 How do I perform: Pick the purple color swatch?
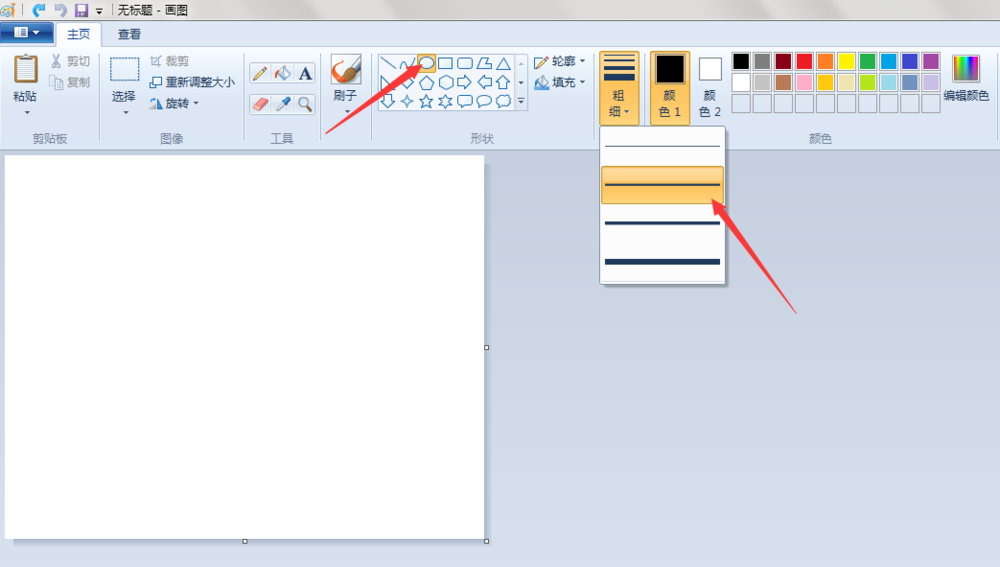pyautogui.click(x=931, y=61)
